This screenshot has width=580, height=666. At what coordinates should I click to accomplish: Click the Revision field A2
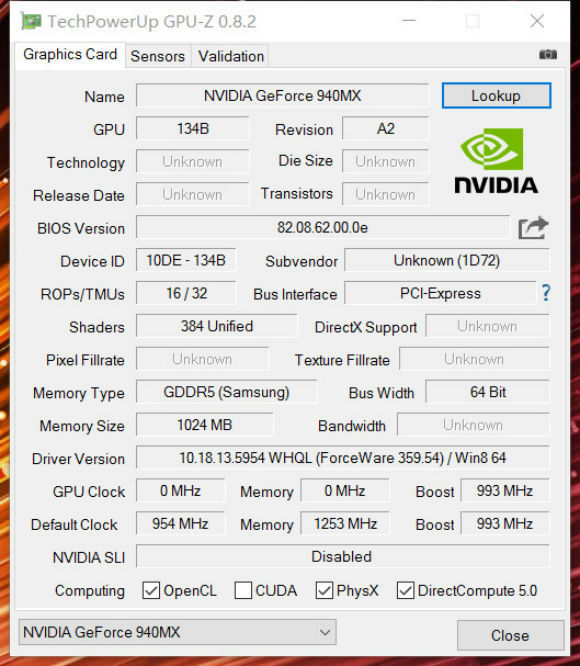tap(386, 129)
